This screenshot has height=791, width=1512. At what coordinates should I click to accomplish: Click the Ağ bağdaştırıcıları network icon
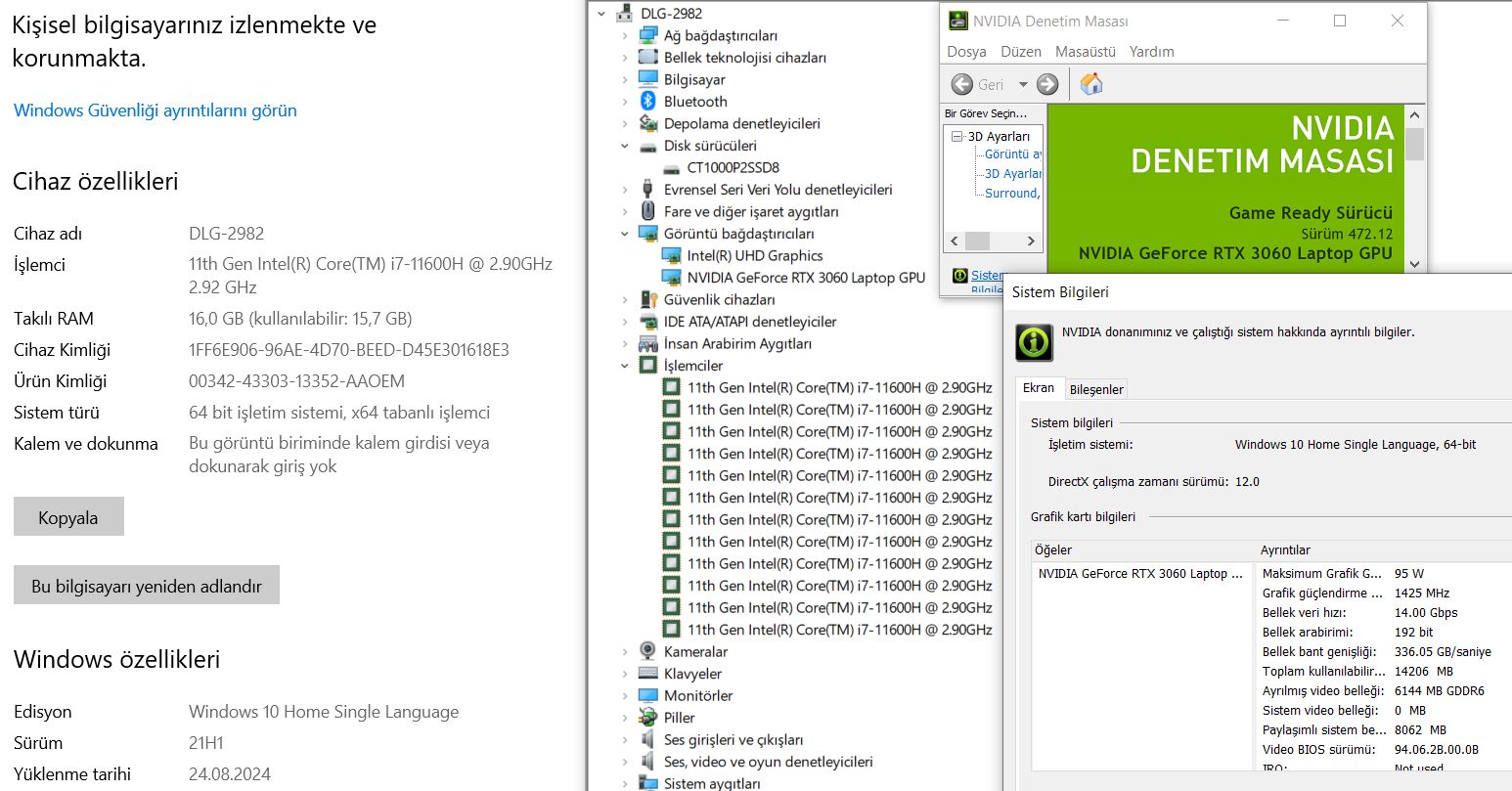[x=647, y=35]
